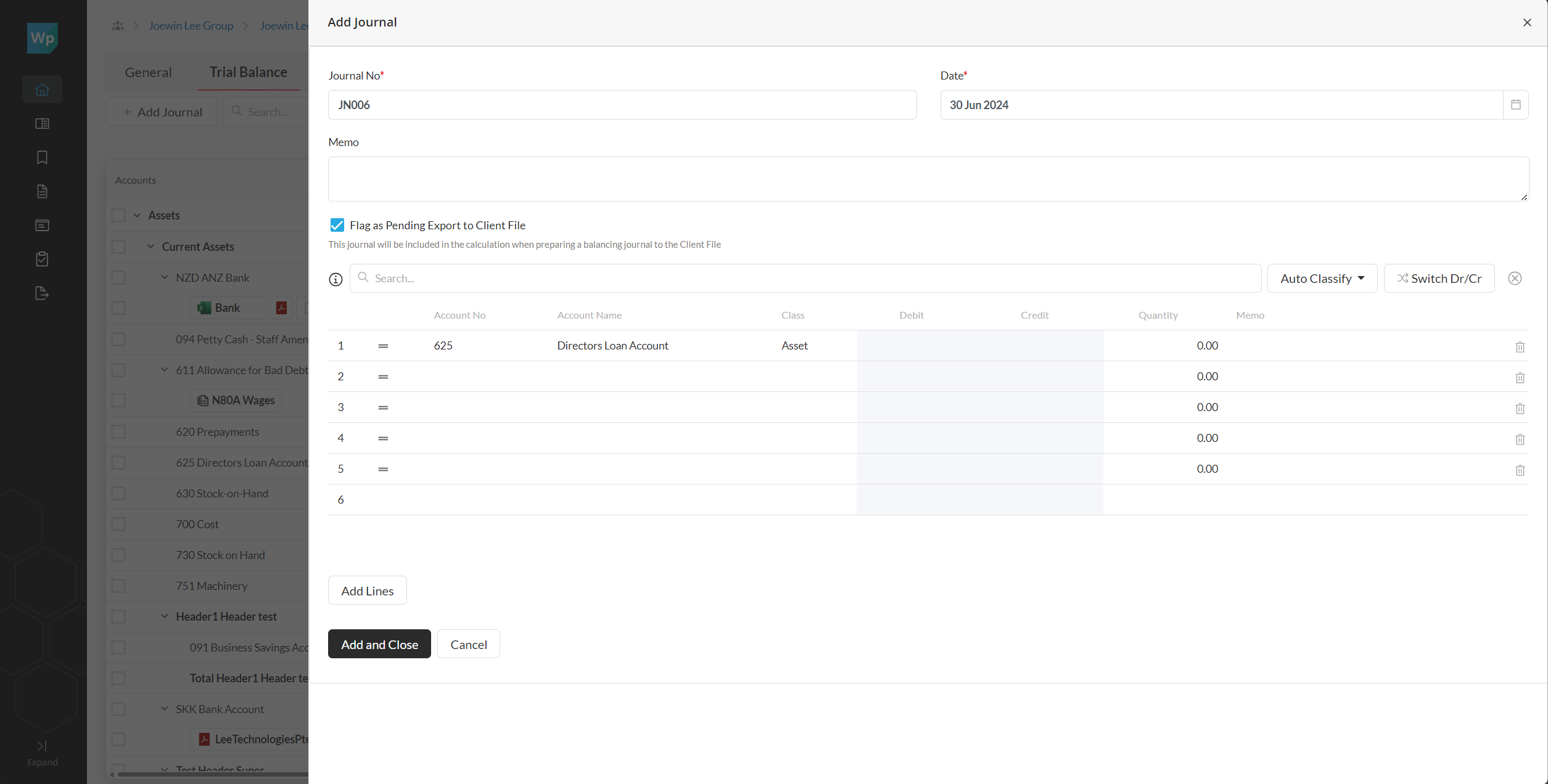Click trash icon on journal line 5

coord(1520,470)
